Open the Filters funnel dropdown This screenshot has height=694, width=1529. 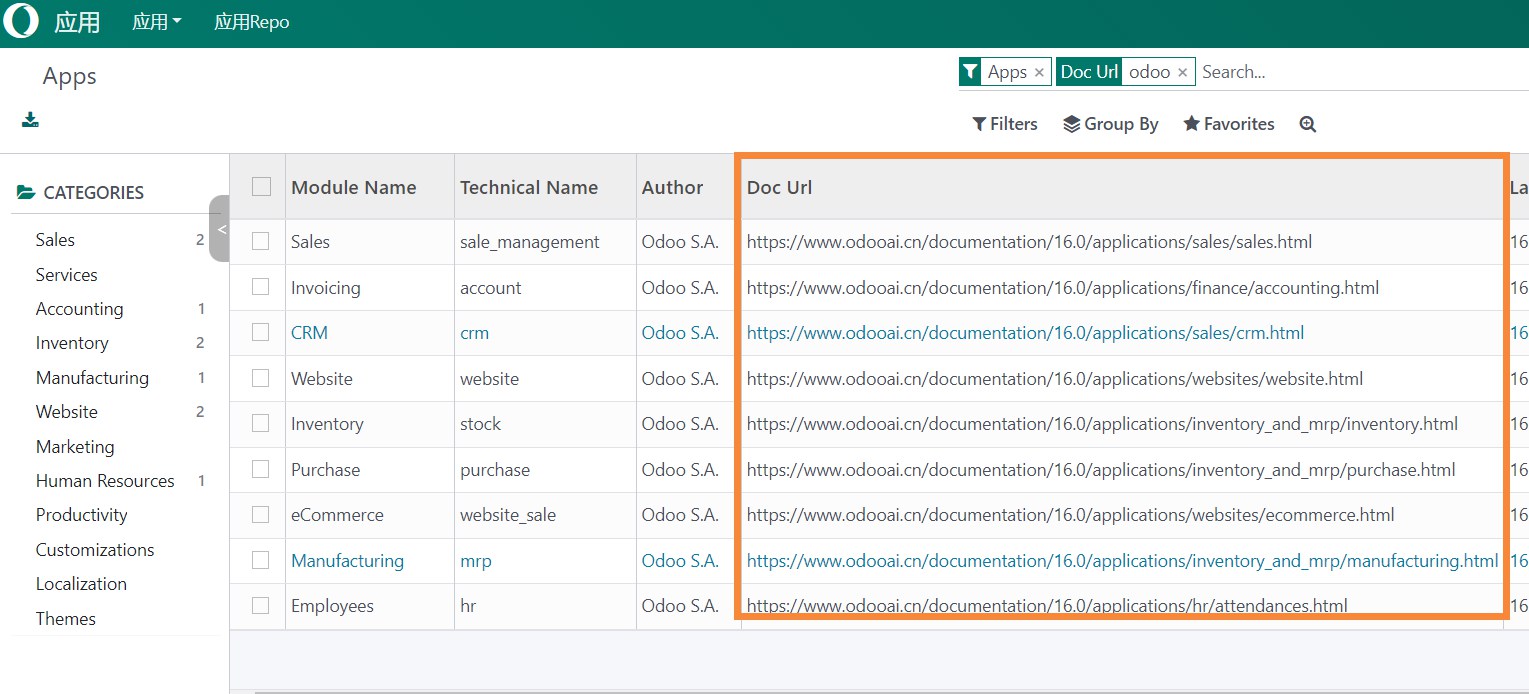(1005, 124)
